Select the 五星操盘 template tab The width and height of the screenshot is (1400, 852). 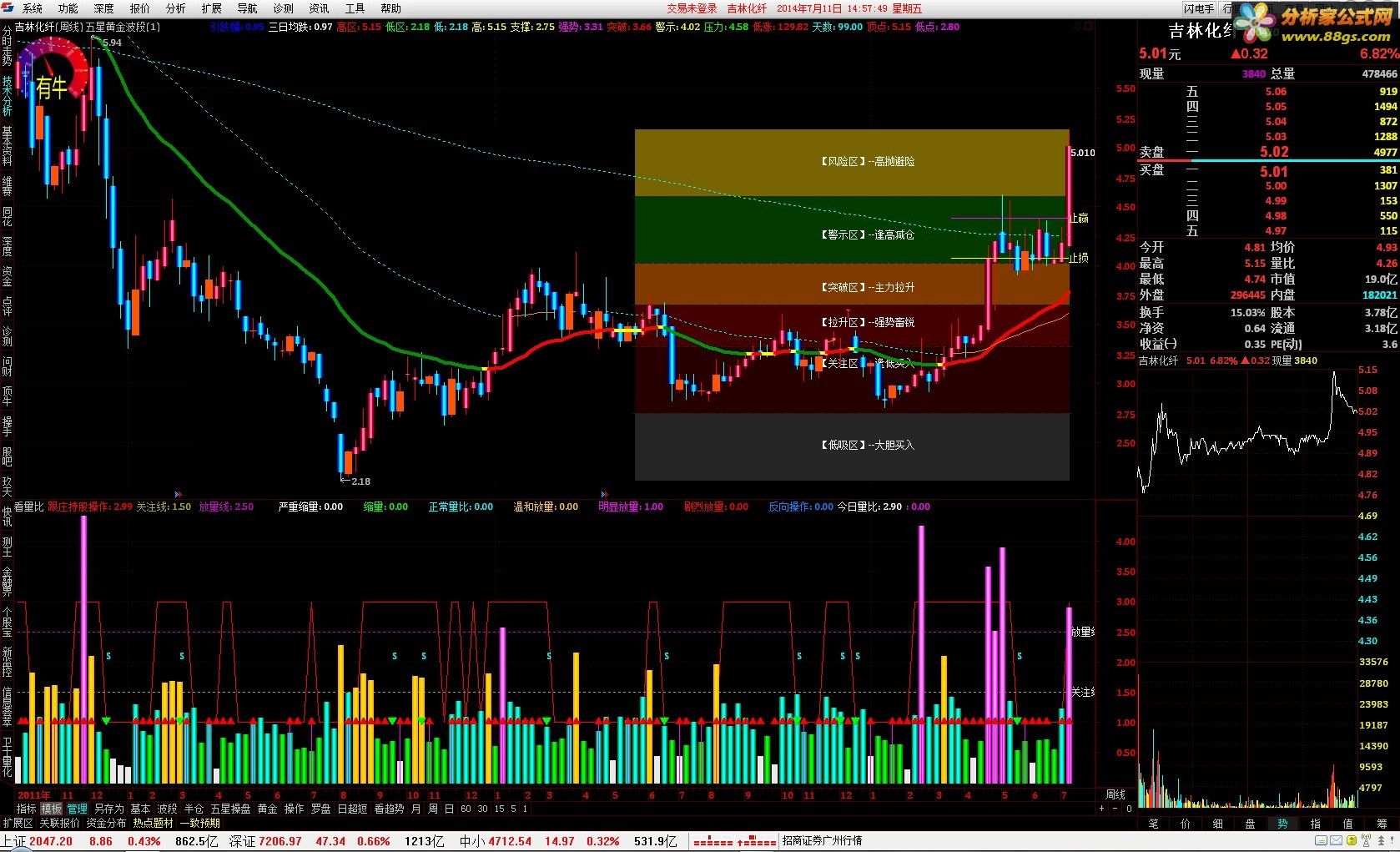(x=230, y=809)
